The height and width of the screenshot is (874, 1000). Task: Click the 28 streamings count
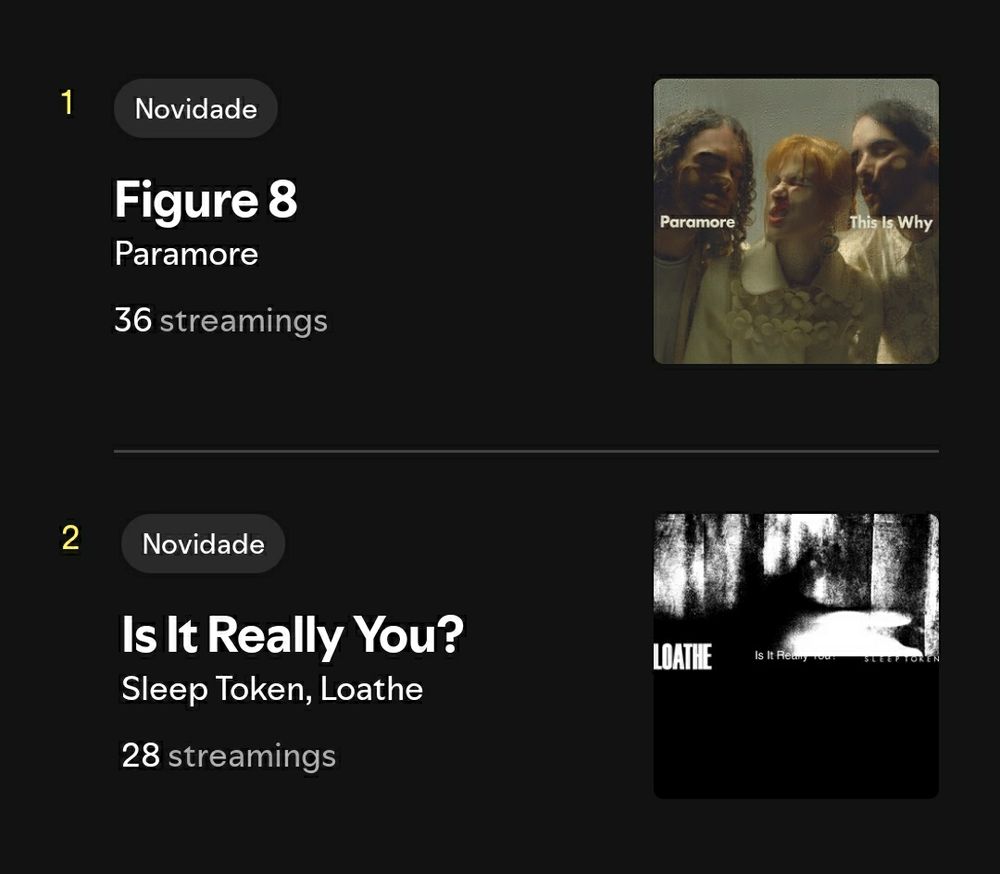pyautogui.click(x=228, y=755)
